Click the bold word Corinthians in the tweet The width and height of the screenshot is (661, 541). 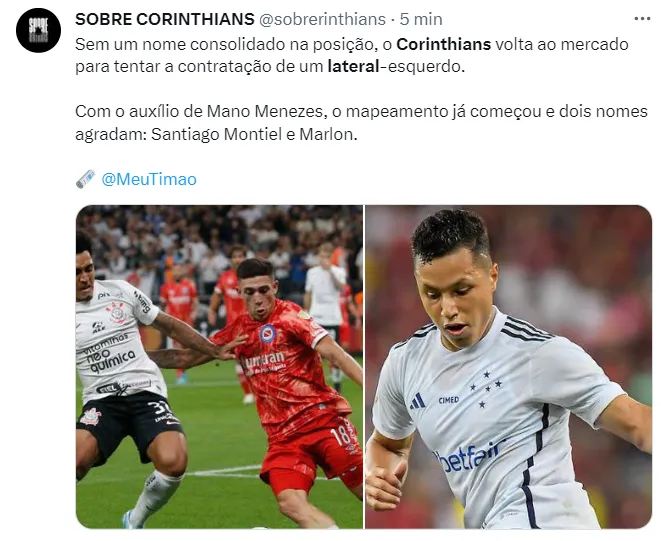point(444,44)
